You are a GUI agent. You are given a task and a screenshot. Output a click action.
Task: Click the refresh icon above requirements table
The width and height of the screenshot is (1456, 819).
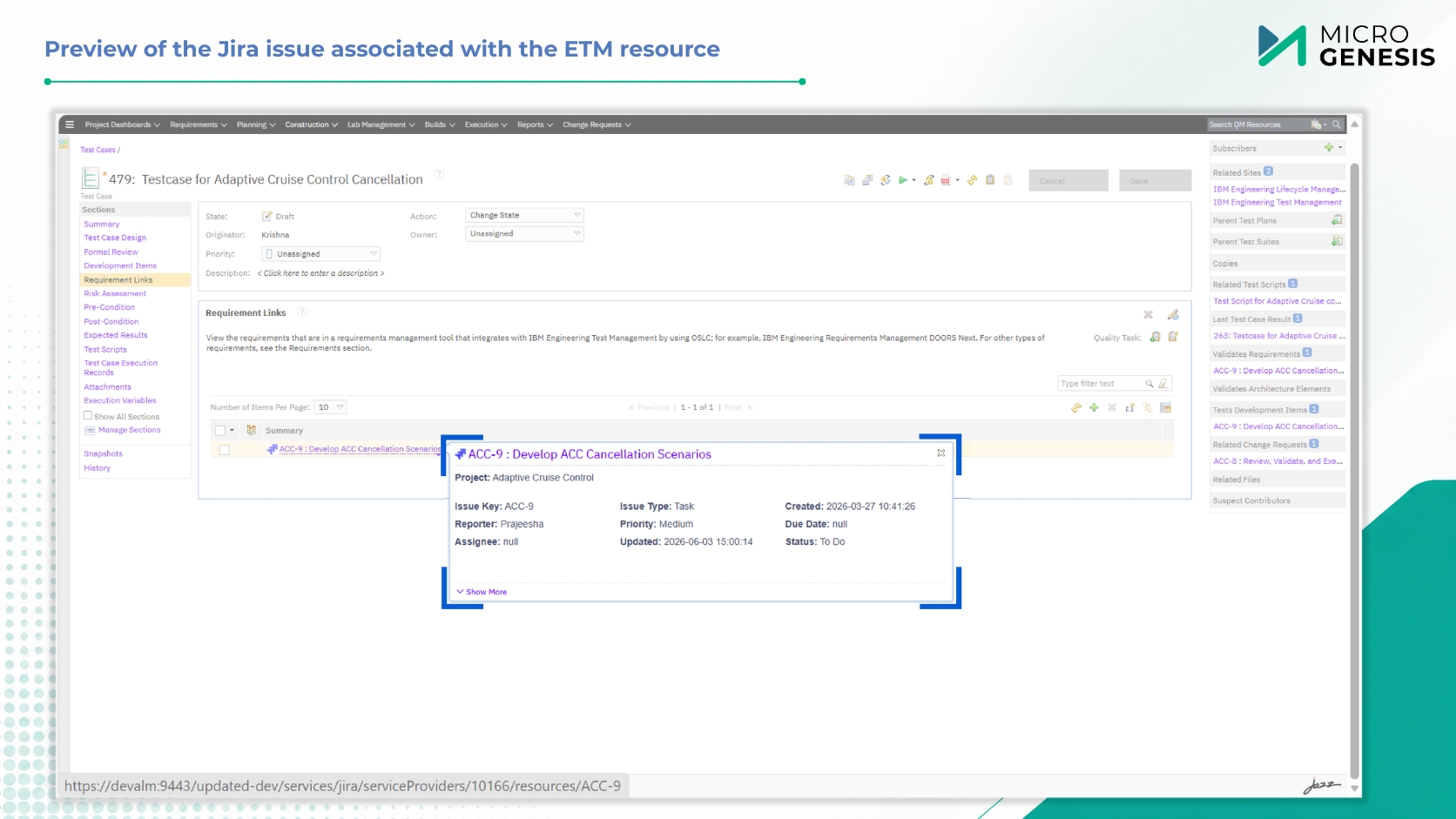[x=1076, y=407]
